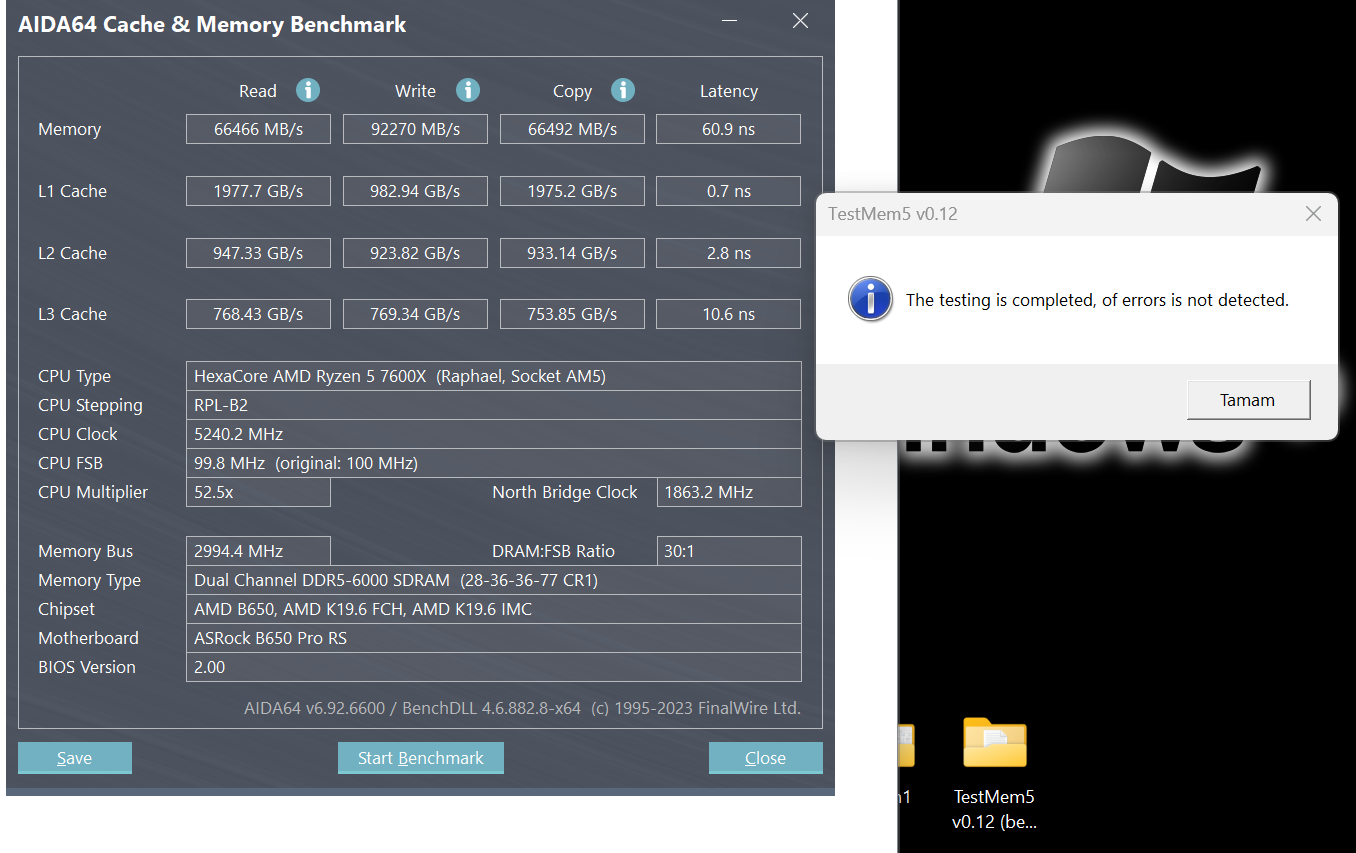
Task: Select the Memory Latency value 60.9 ns
Action: coord(728,129)
